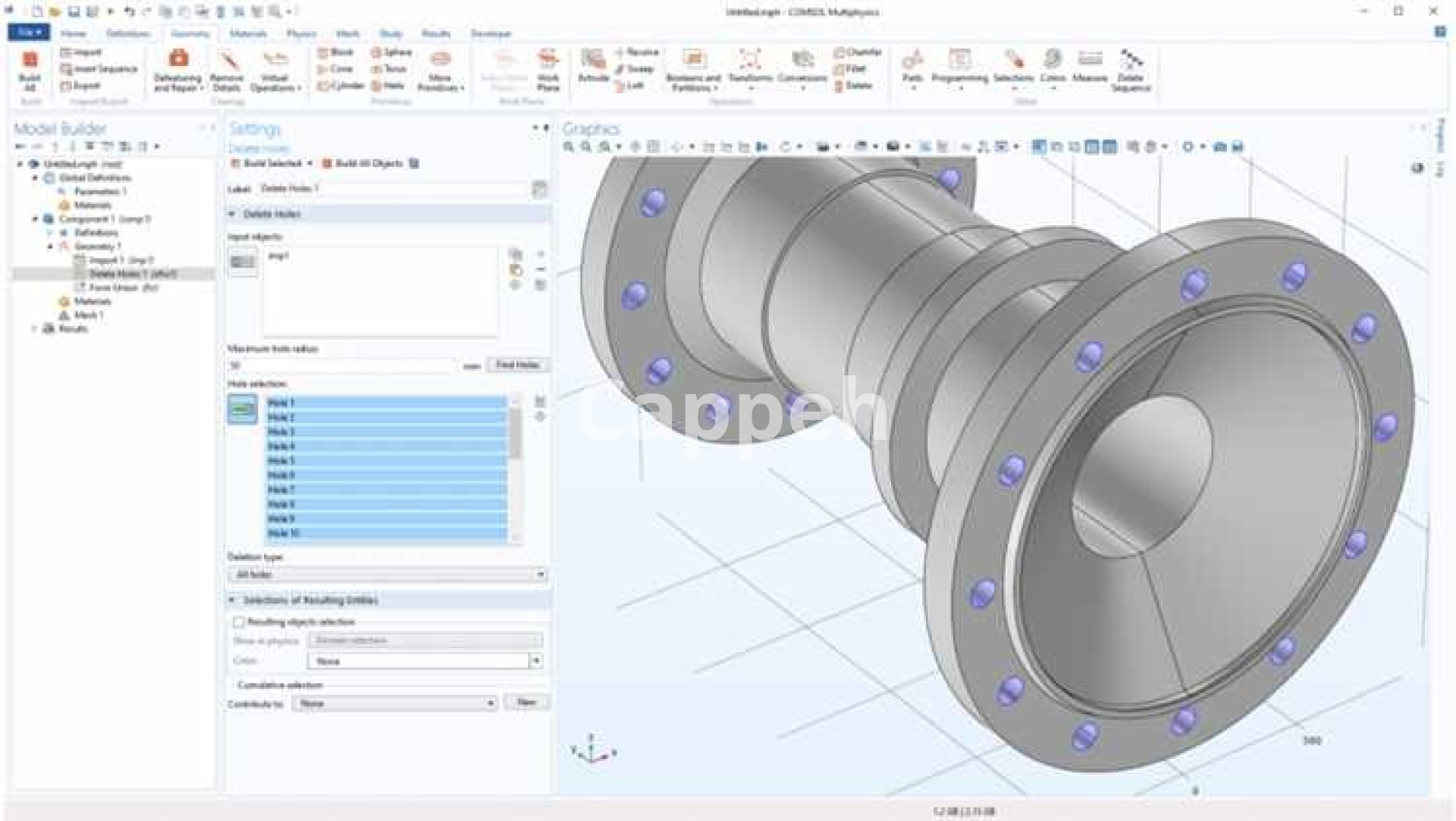Toggle input objects active selection button
Viewport: 1456px width, 821px height.
point(243,262)
